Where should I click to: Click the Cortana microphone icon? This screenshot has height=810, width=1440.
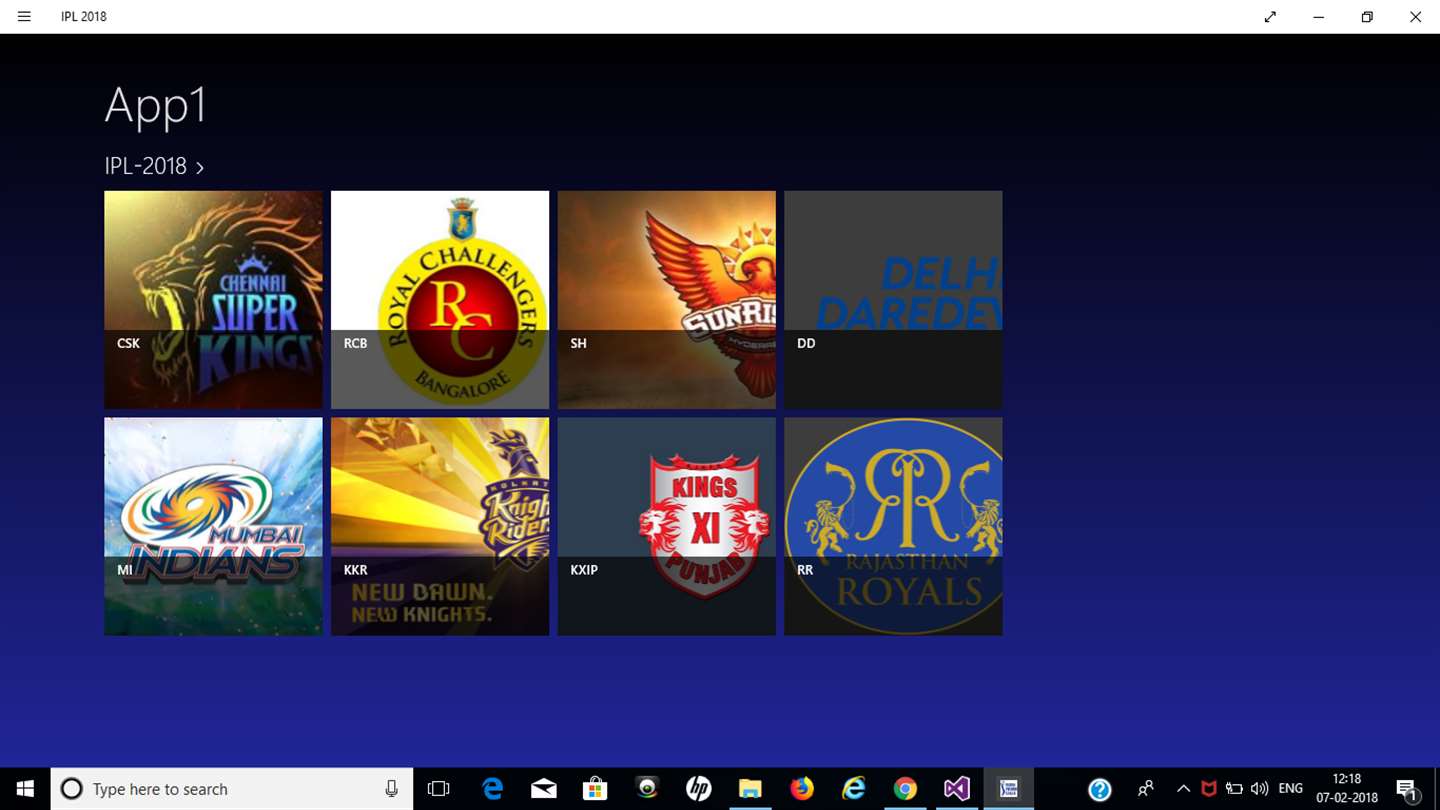[x=391, y=789]
